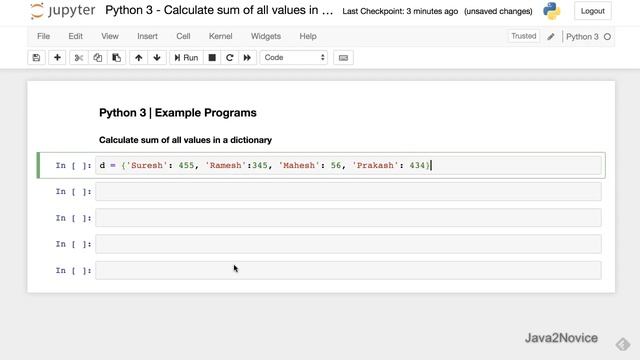This screenshot has width=640, height=360.
Task: Click the pencil edit mode indicator
Action: 551,37
